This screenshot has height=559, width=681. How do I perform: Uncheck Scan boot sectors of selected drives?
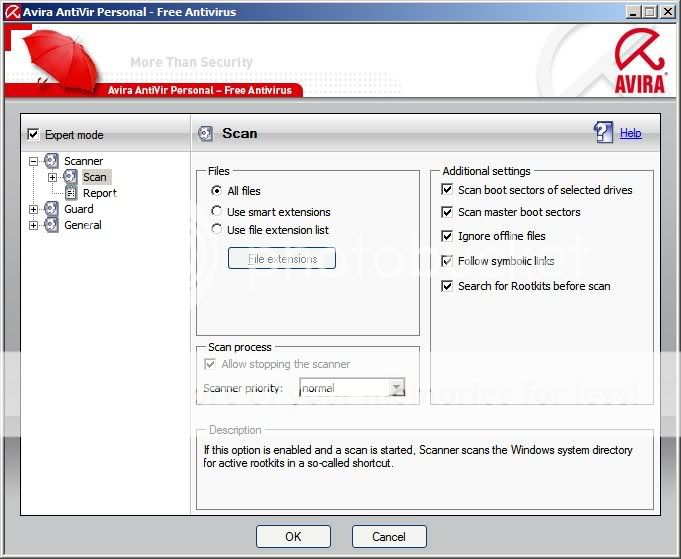coord(447,189)
